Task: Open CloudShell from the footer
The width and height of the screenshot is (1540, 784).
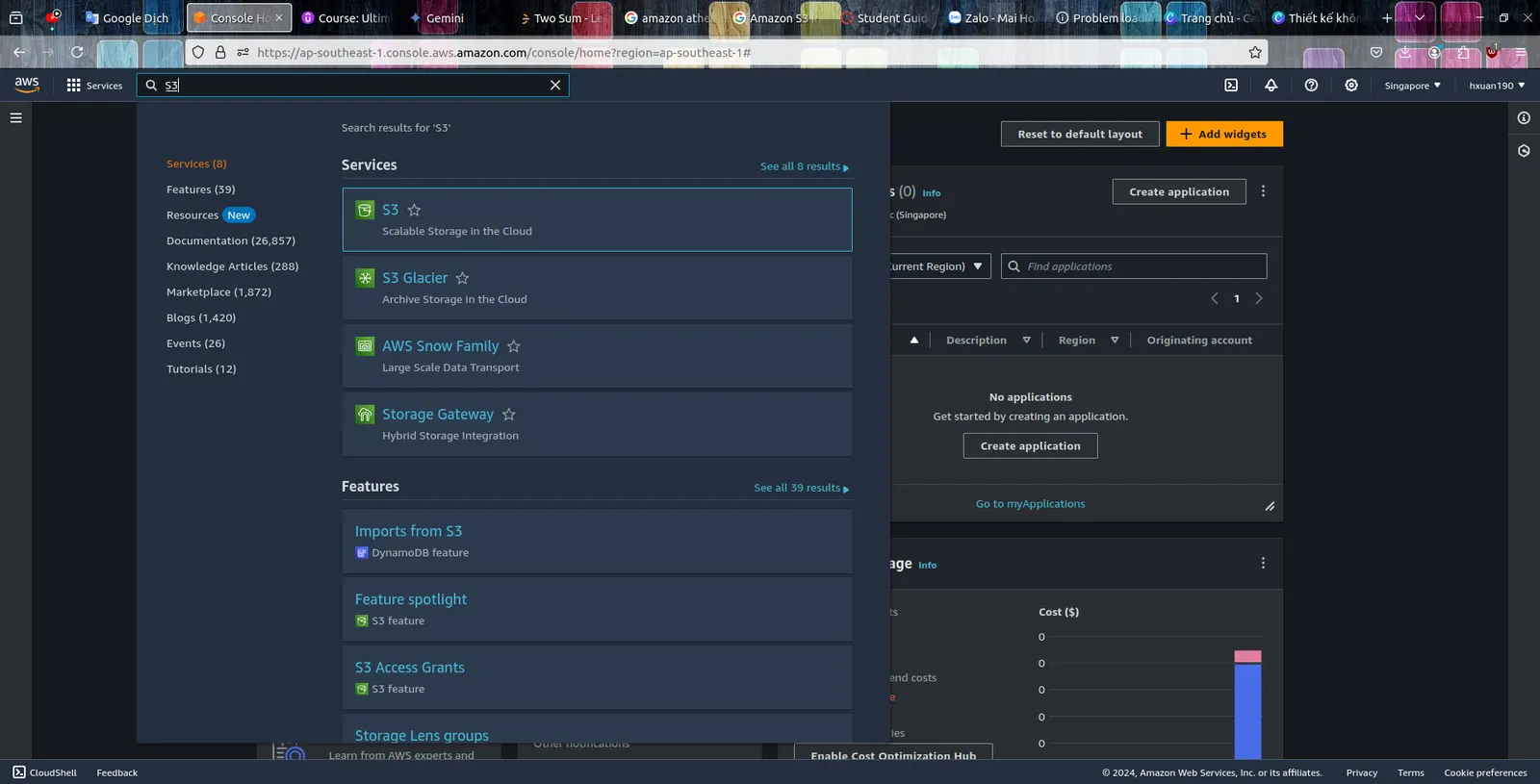Action: pos(45,772)
